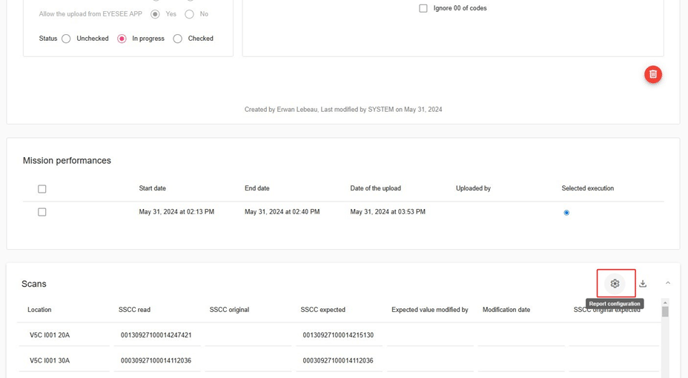
Task: Tick checkbox for May 31 performance row
Action: pos(42,212)
